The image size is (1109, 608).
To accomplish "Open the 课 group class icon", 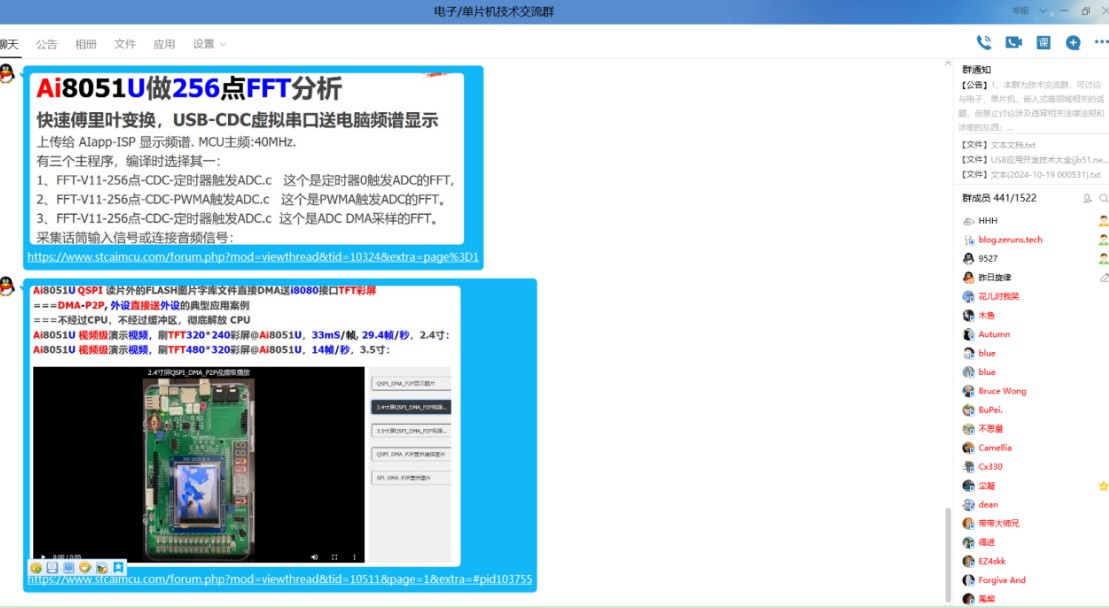I will [x=1043, y=42].
